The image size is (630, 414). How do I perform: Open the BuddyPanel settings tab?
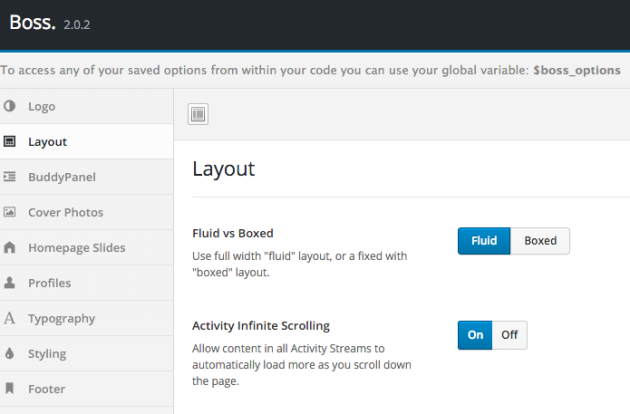86,177
